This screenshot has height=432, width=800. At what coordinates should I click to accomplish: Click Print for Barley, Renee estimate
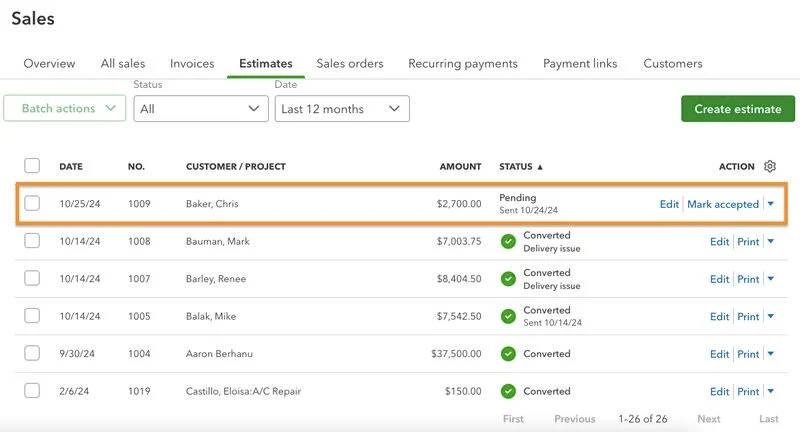[748, 279]
